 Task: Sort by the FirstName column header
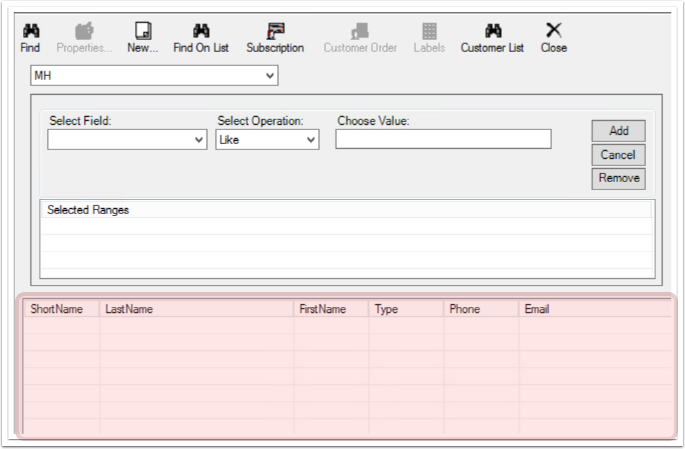pyautogui.click(x=331, y=309)
